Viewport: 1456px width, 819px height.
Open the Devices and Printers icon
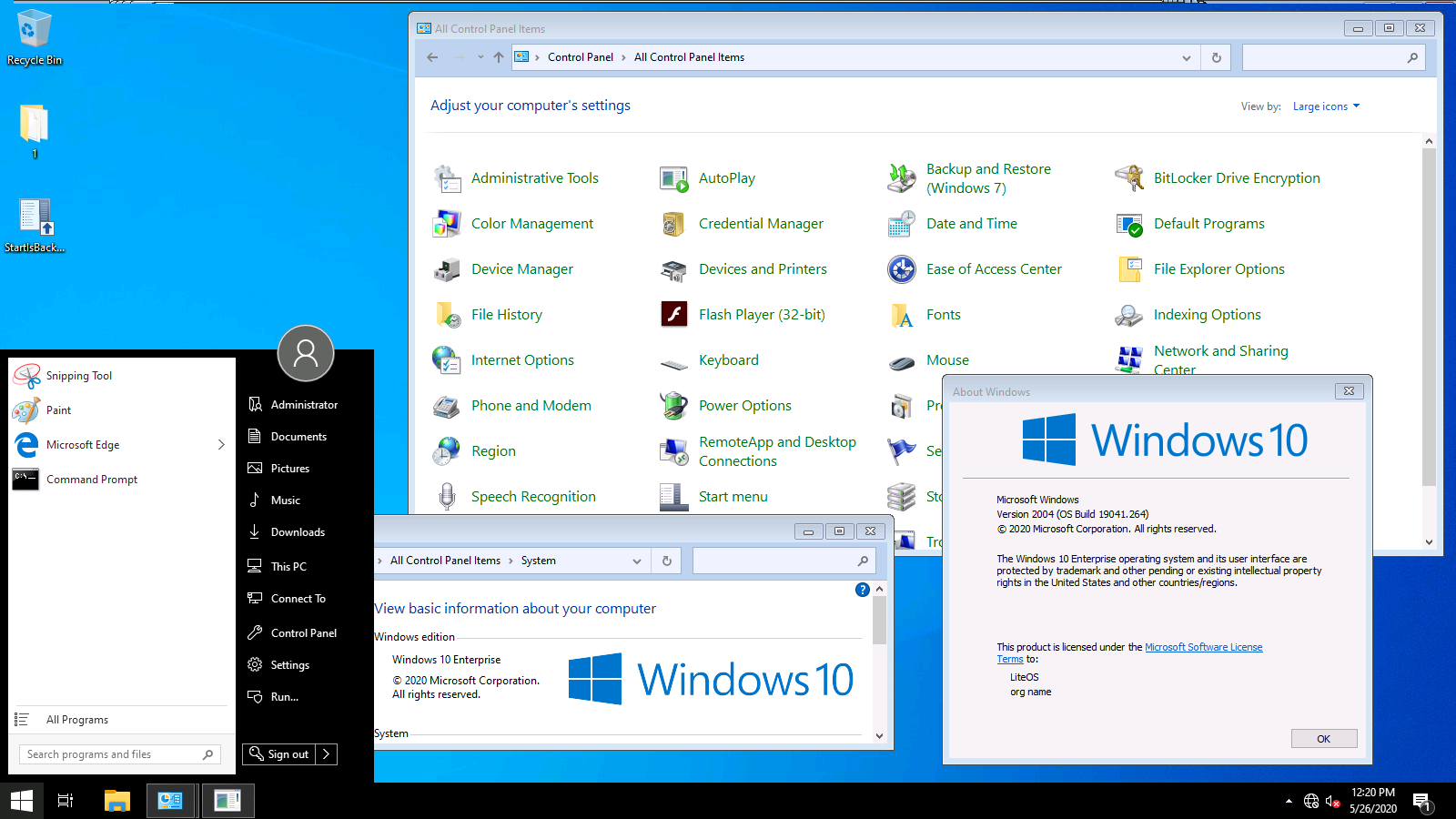point(674,269)
